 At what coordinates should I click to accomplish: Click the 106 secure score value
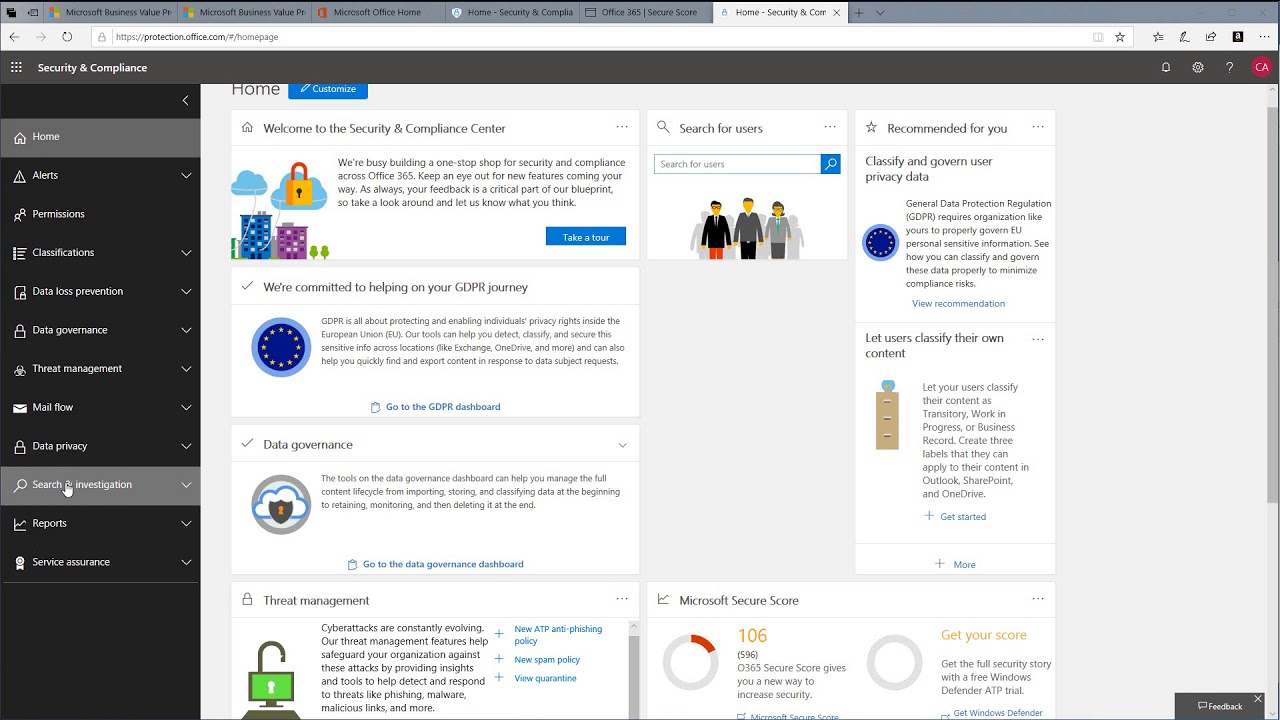[x=752, y=635]
